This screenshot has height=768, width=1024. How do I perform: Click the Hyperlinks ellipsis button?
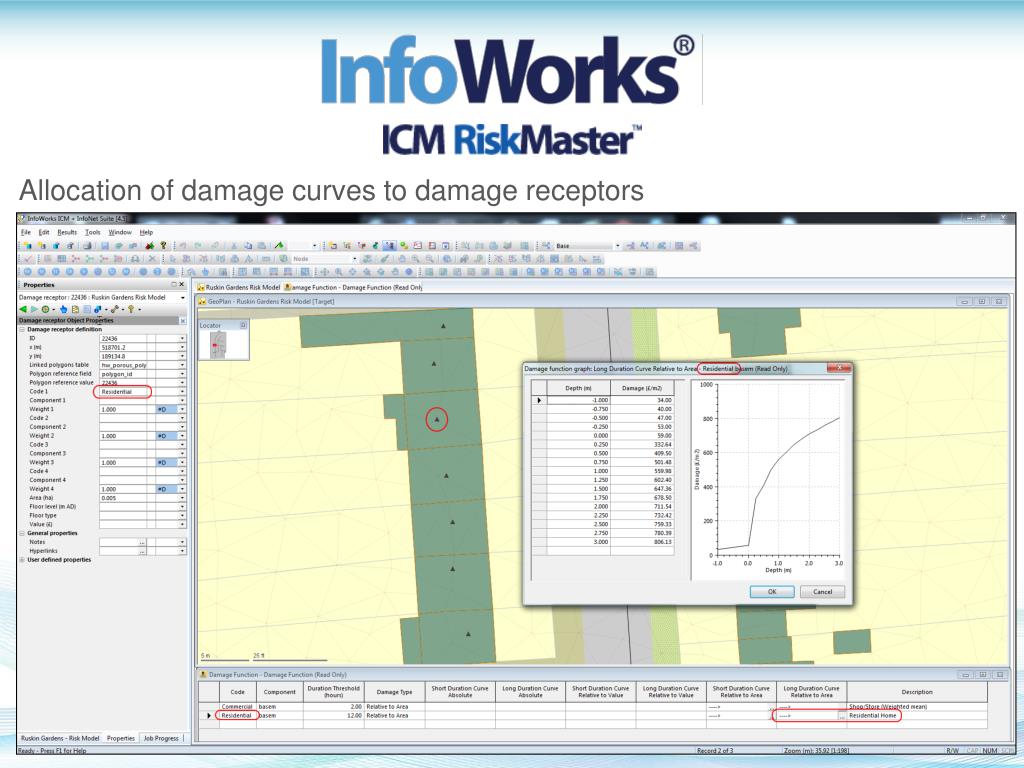(142, 551)
